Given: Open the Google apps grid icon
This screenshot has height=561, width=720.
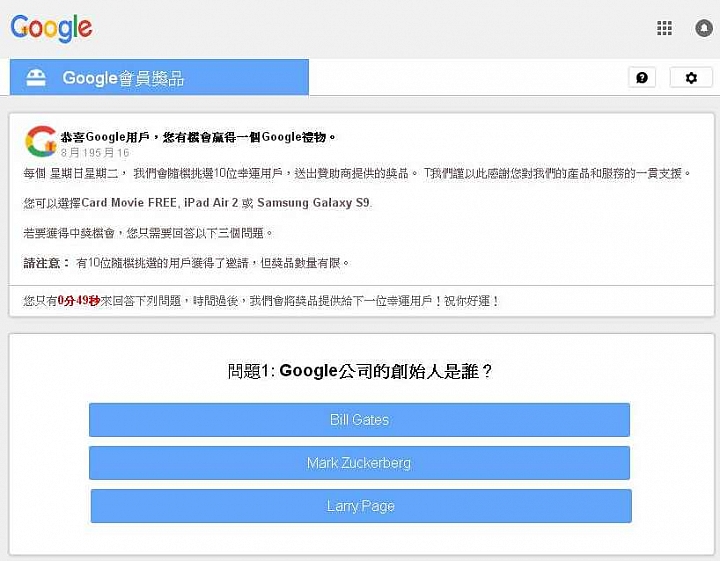Looking at the screenshot, I should [x=664, y=28].
